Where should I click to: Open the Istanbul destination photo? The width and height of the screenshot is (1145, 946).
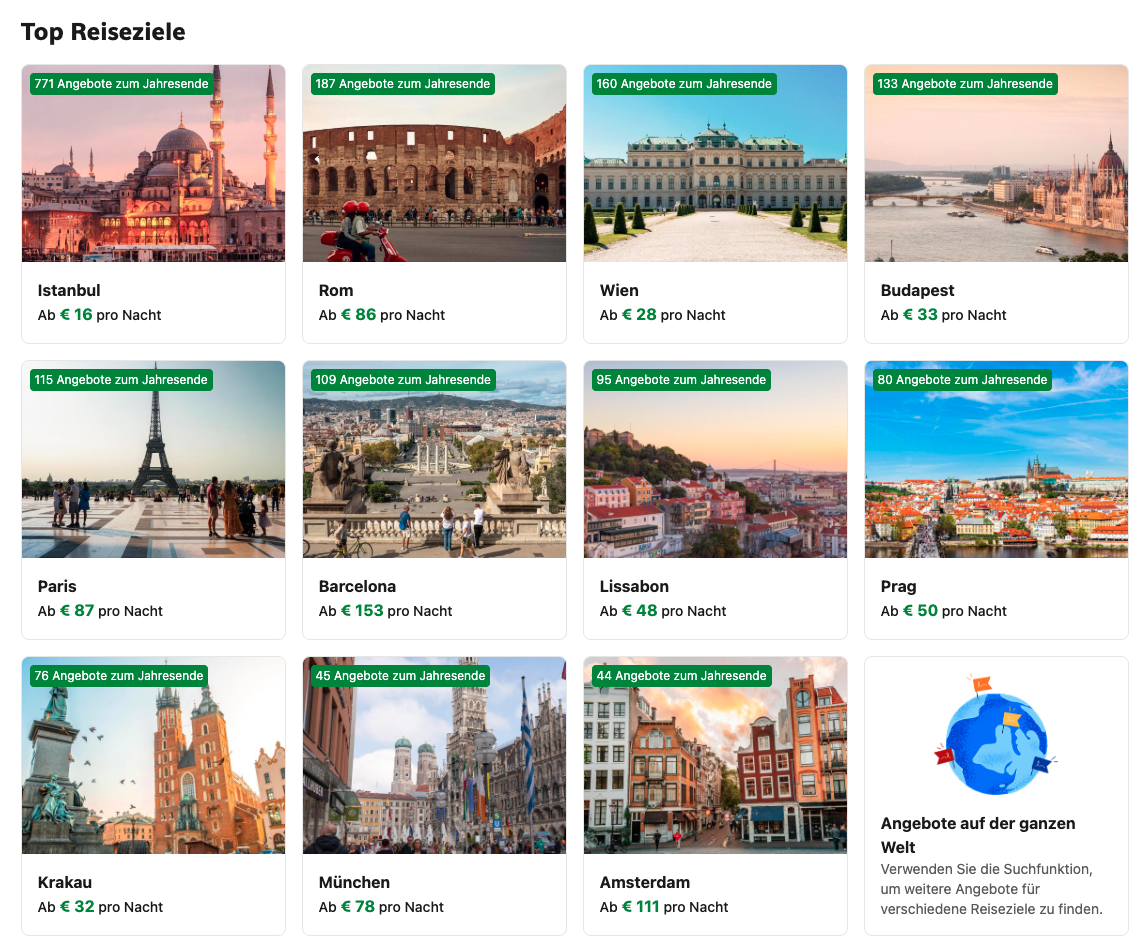tap(153, 164)
